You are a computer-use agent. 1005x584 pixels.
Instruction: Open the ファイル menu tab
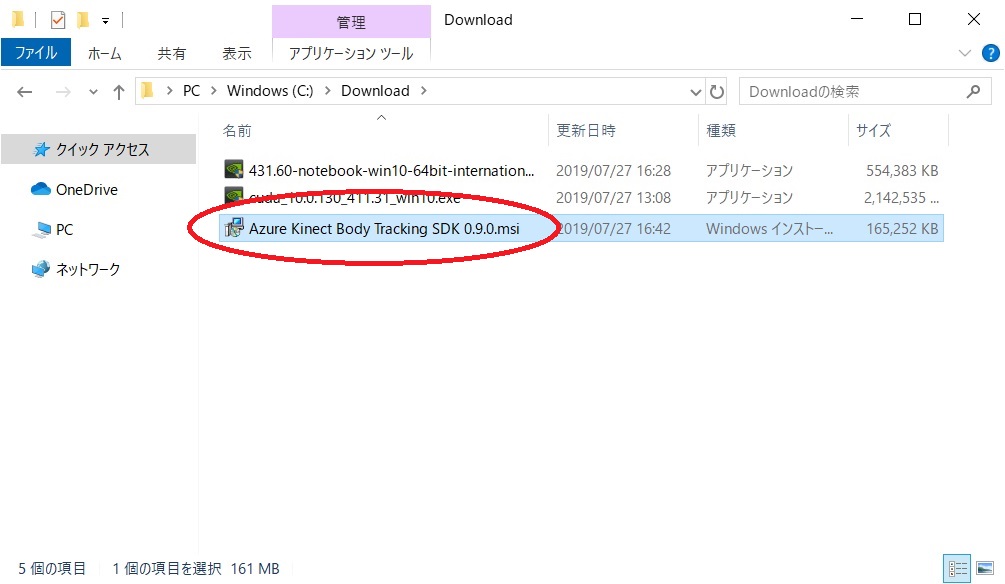point(36,53)
